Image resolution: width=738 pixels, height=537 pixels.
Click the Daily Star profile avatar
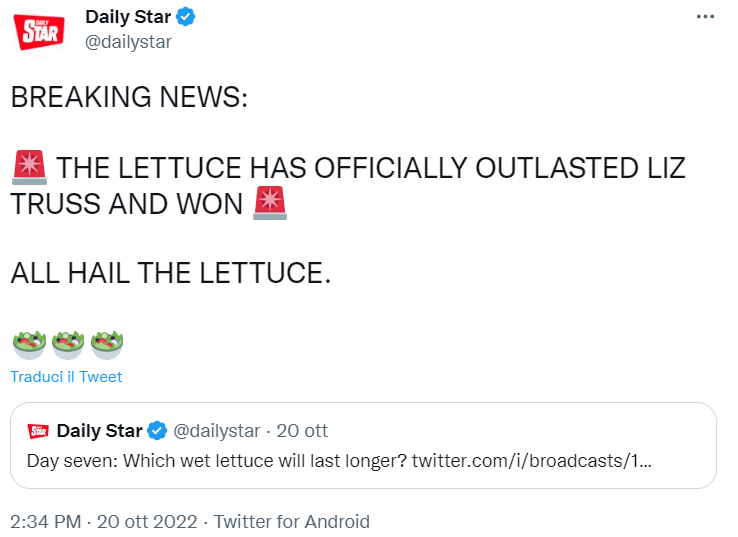tap(42, 29)
